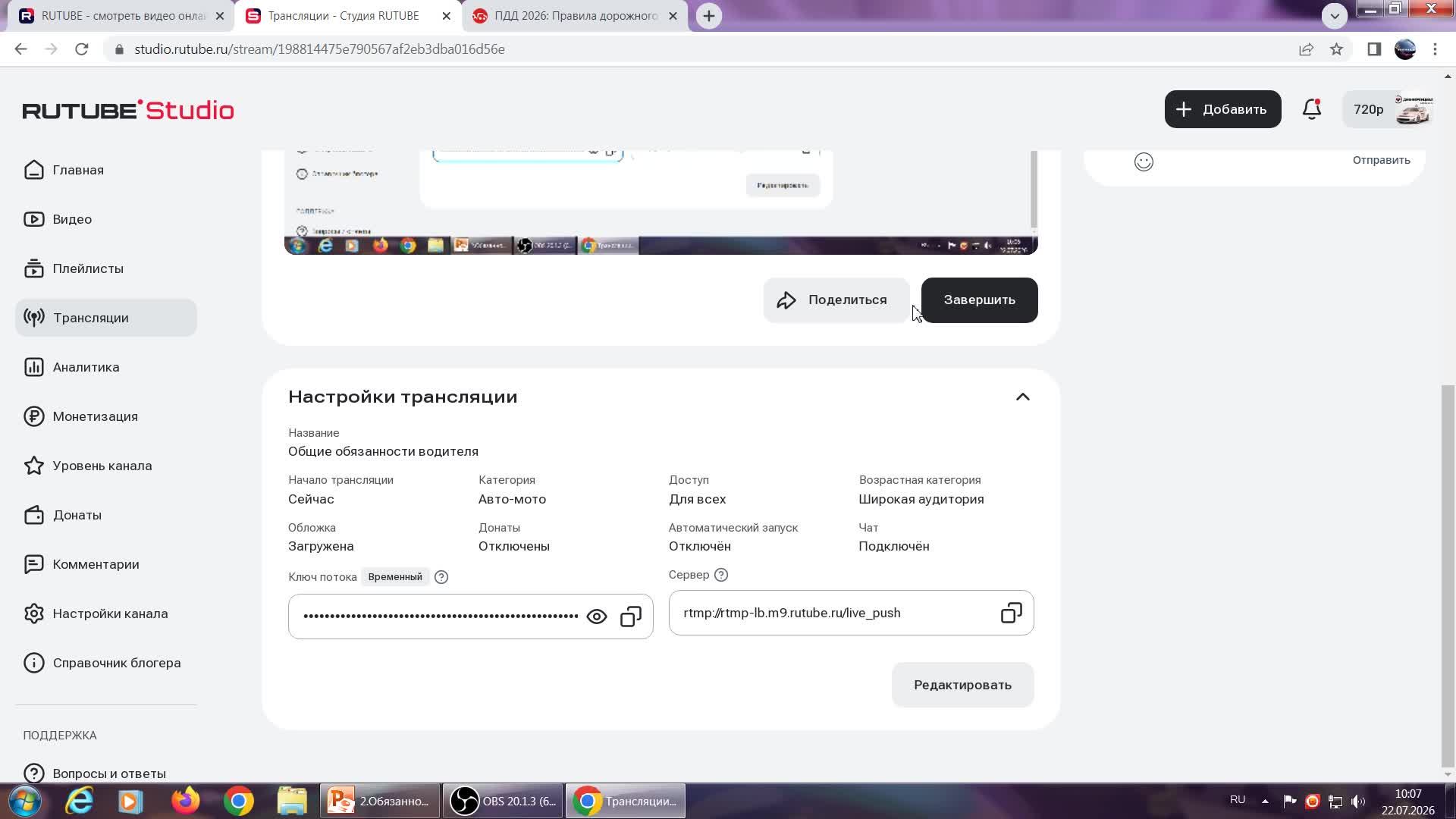The height and width of the screenshot is (819, 1456).
Task: Open Комментарии section in sidebar
Action: click(x=106, y=564)
